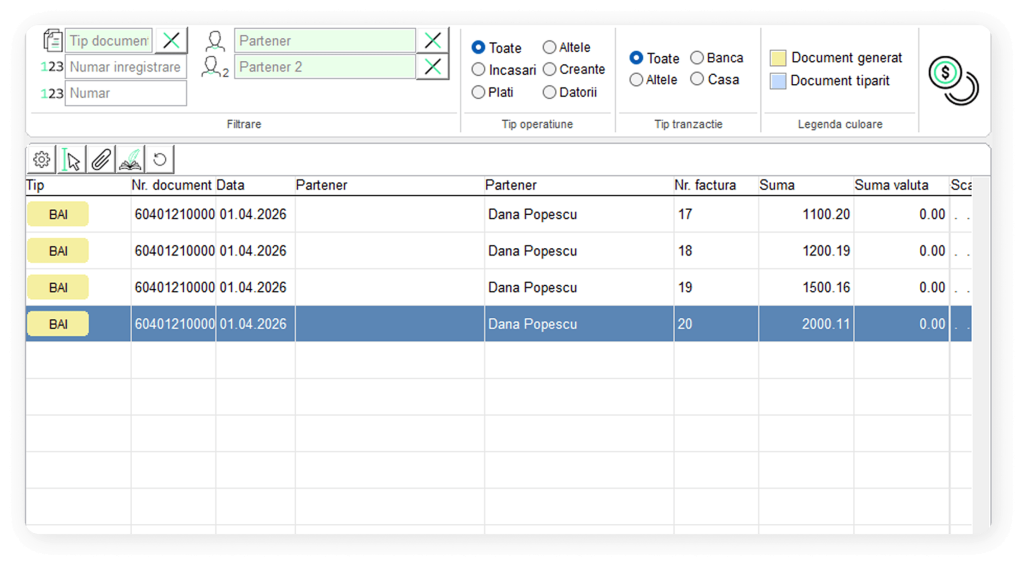Viewport: 1024px width, 566px height.
Task: Open the Partener 2 filter combo box
Action: point(325,67)
